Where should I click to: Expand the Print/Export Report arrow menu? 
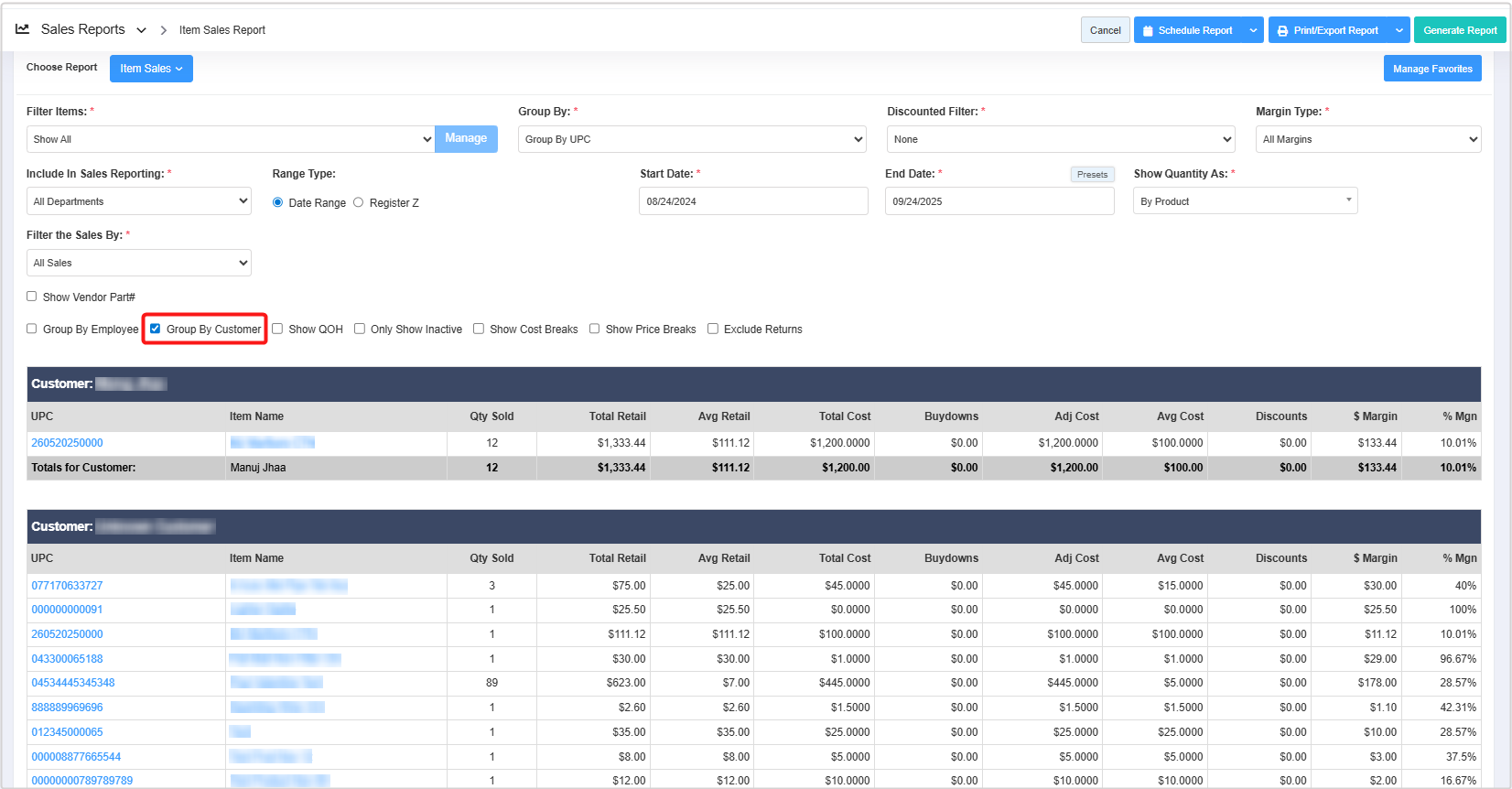tap(1399, 30)
